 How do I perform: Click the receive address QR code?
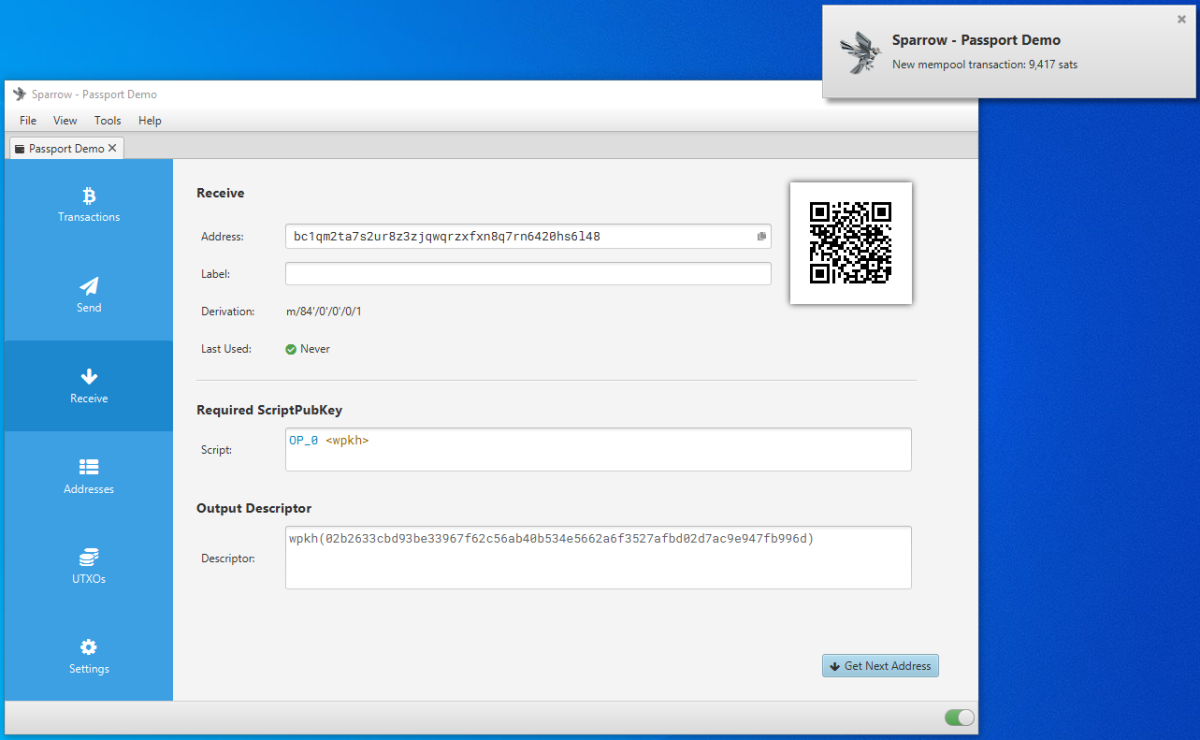click(x=850, y=243)
